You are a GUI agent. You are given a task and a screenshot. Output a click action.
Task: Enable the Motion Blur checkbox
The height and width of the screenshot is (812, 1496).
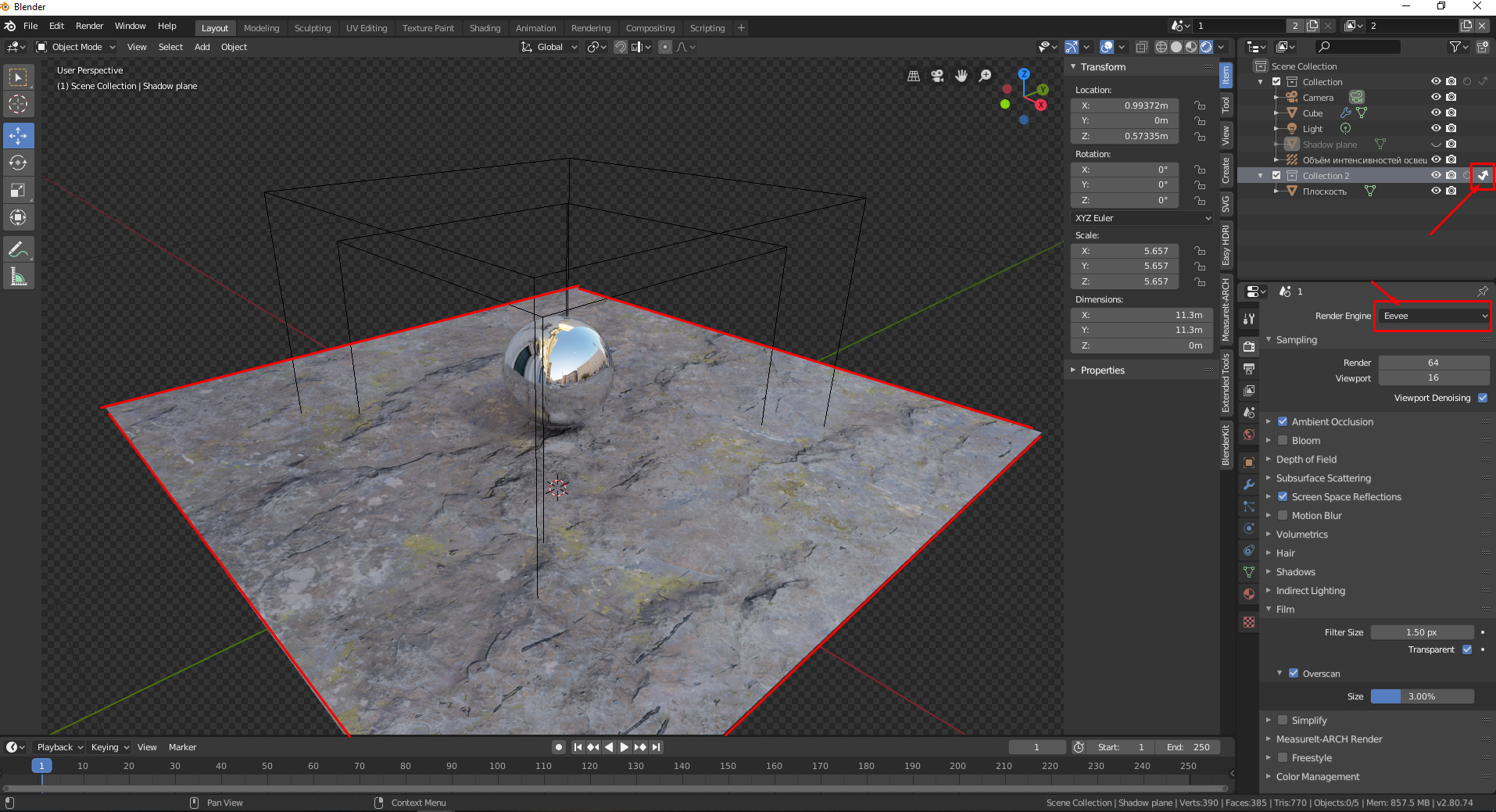point(1283,516)
